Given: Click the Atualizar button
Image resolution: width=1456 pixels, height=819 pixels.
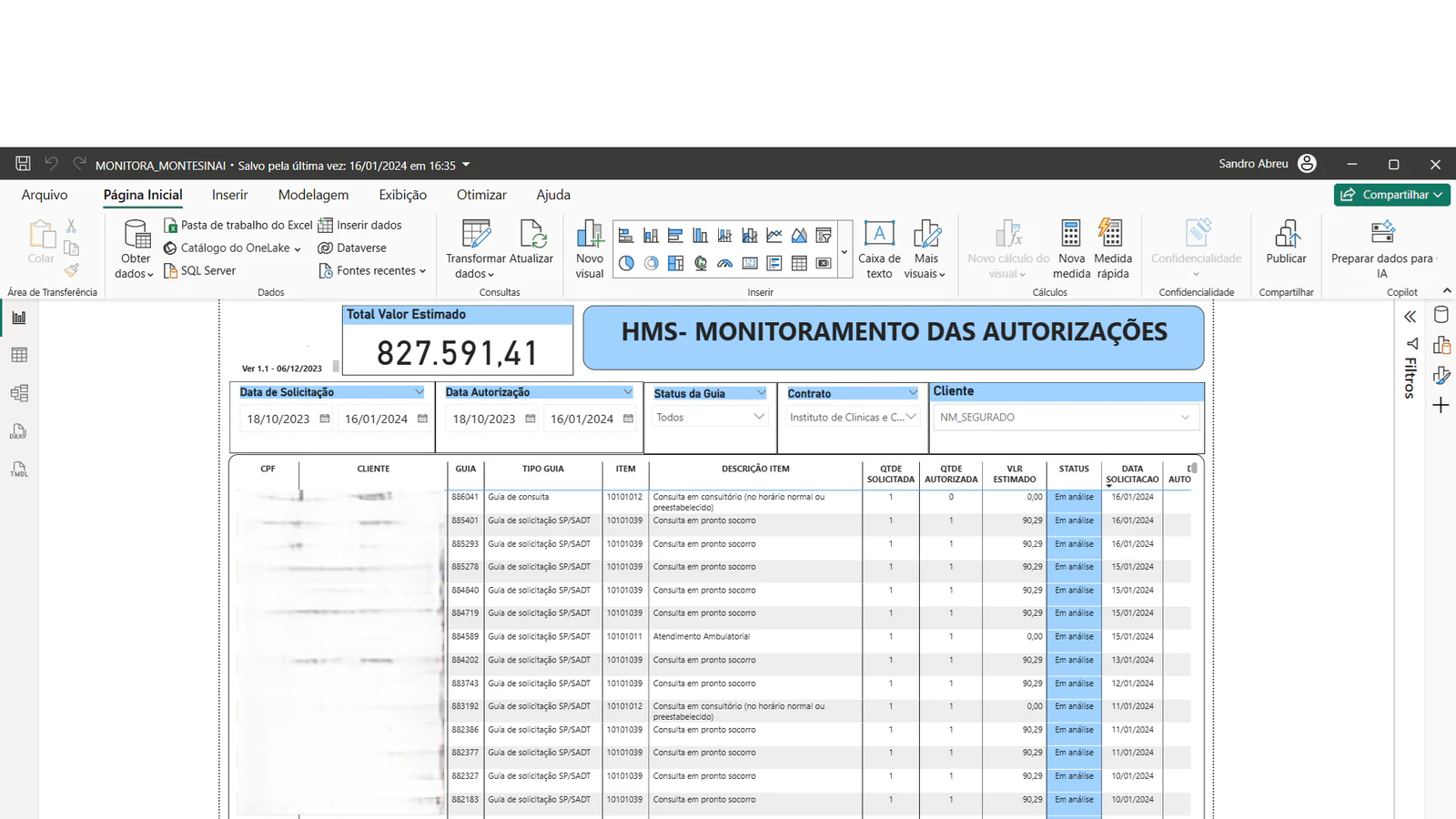Looking at the screenshot, I should click(531, 243).
